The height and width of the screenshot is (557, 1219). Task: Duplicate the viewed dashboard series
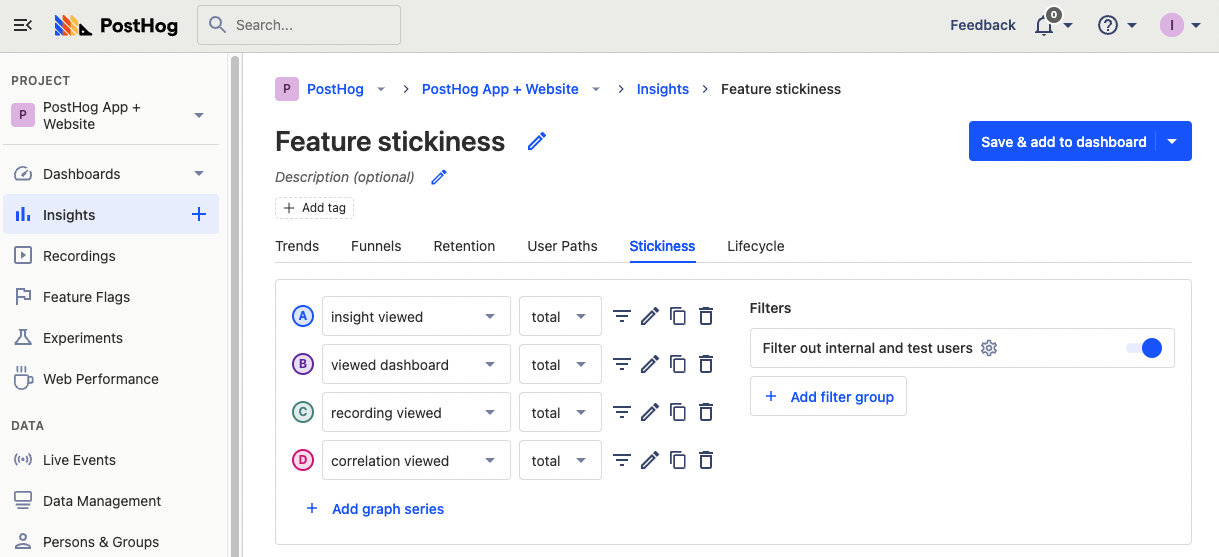(x=678, y=364)
